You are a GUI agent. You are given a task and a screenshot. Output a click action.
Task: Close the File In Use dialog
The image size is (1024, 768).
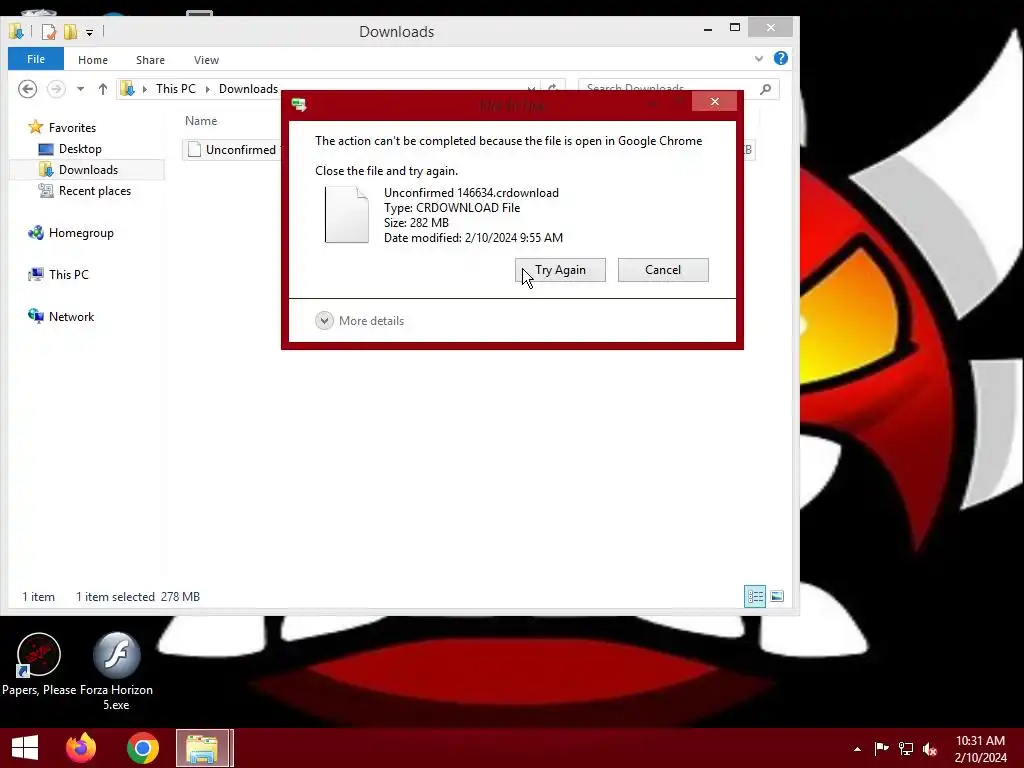714,101
